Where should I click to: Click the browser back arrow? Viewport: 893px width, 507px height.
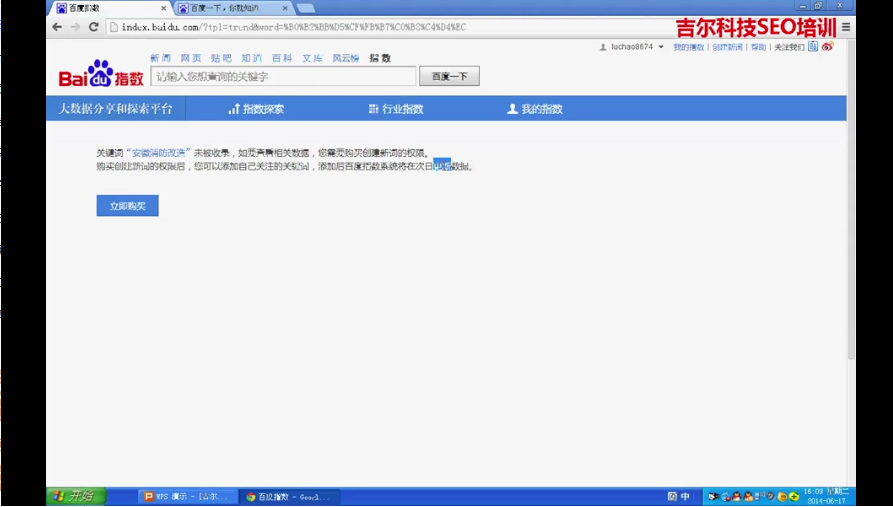click(x=57, y=27)
